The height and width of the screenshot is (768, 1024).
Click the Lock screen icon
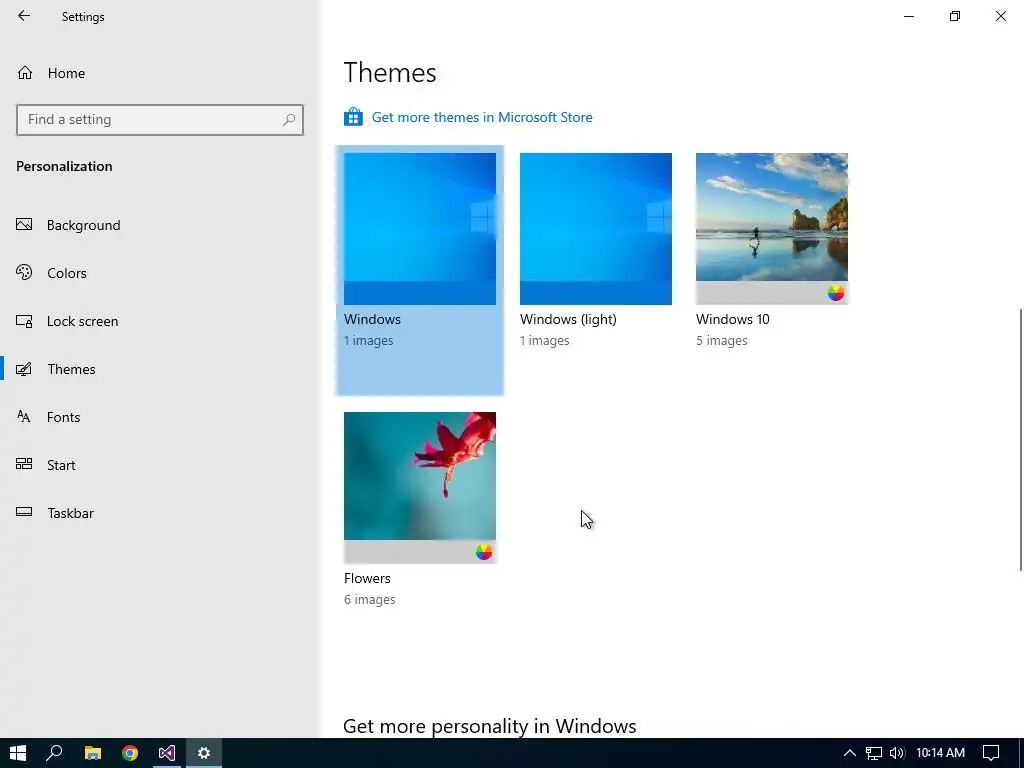[24, 321]
